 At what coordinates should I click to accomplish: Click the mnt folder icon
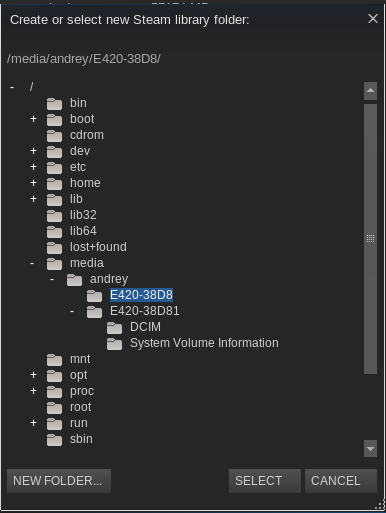pyautogui.click(x=54, y=360)
